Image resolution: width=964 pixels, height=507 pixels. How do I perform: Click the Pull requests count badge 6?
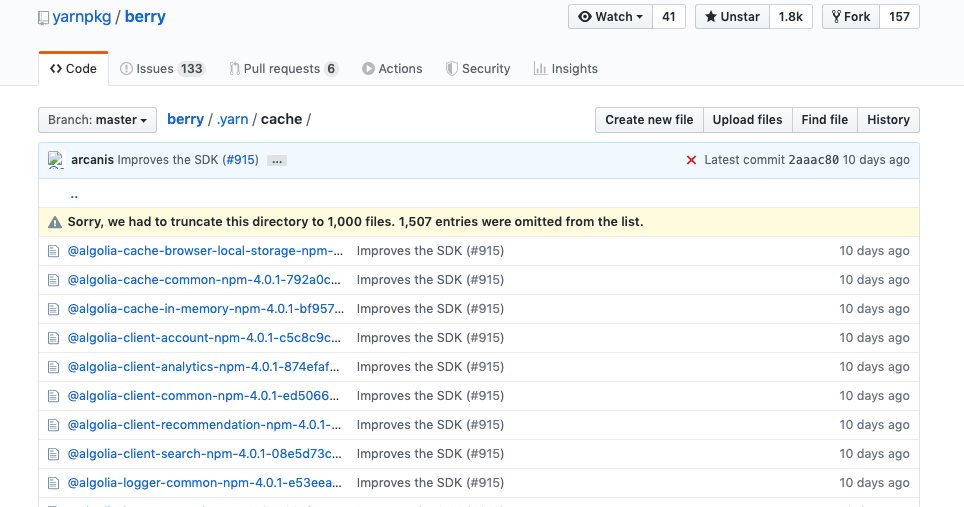(331, 69)
